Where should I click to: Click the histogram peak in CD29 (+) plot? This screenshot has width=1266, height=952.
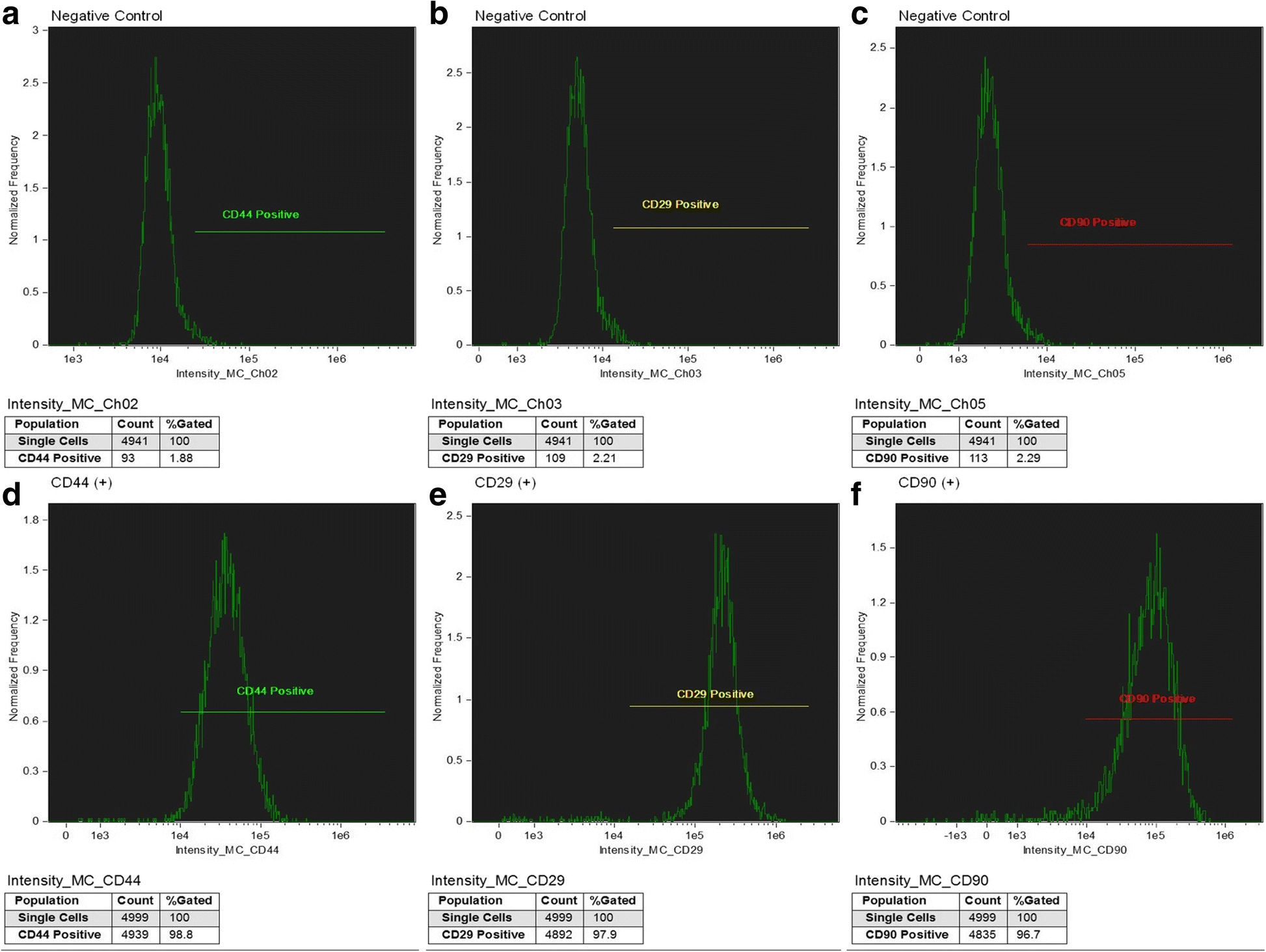pyautogui.click(x=718, y=536)
